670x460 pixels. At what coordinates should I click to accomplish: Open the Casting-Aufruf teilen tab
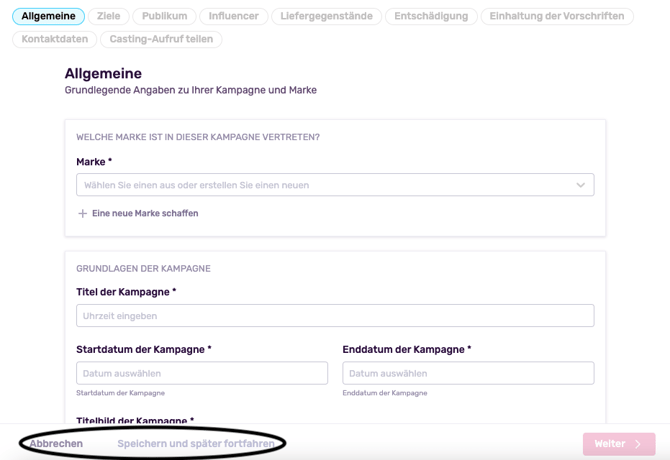point(161,39)
